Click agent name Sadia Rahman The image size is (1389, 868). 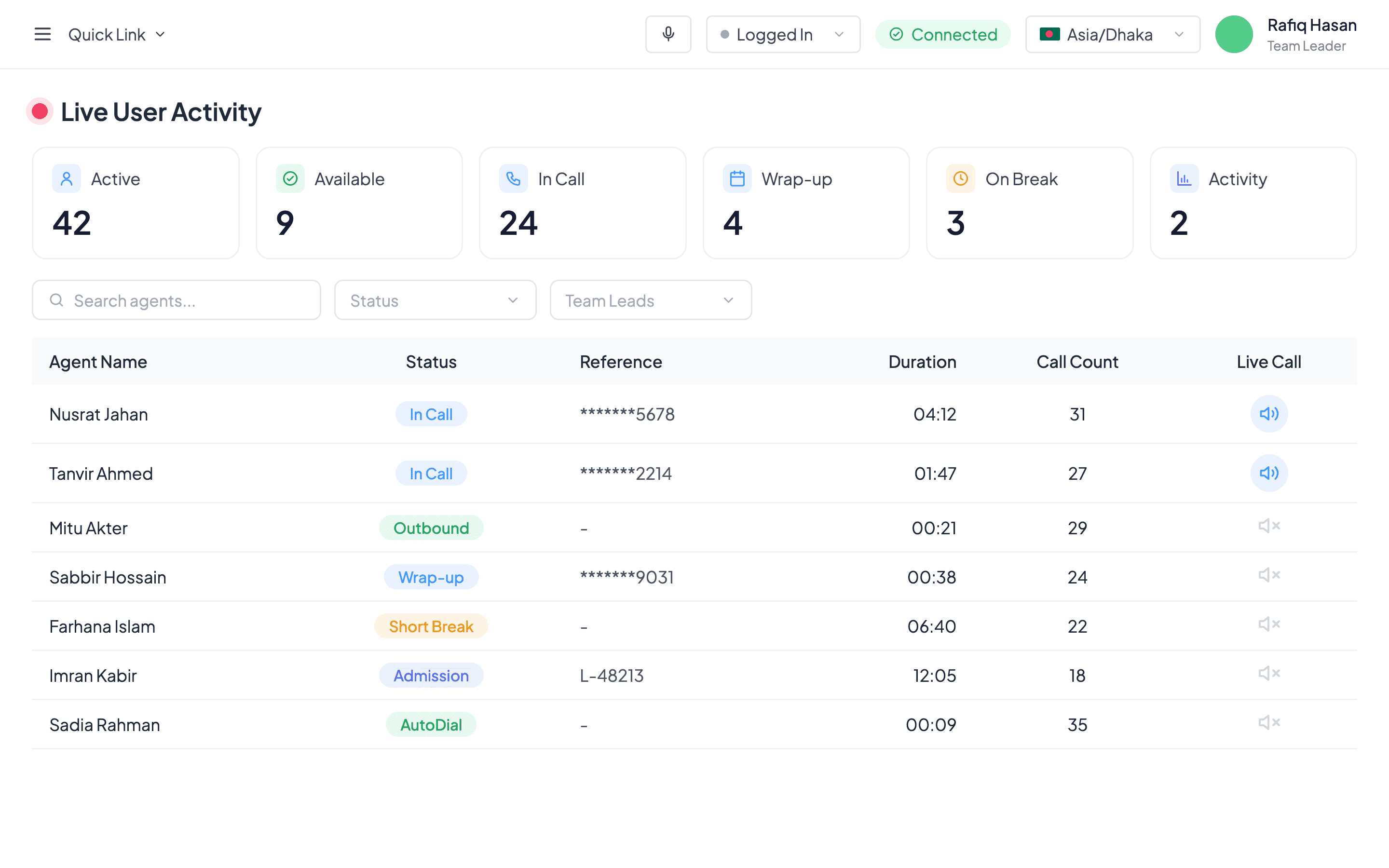click(x=105, y=725)
